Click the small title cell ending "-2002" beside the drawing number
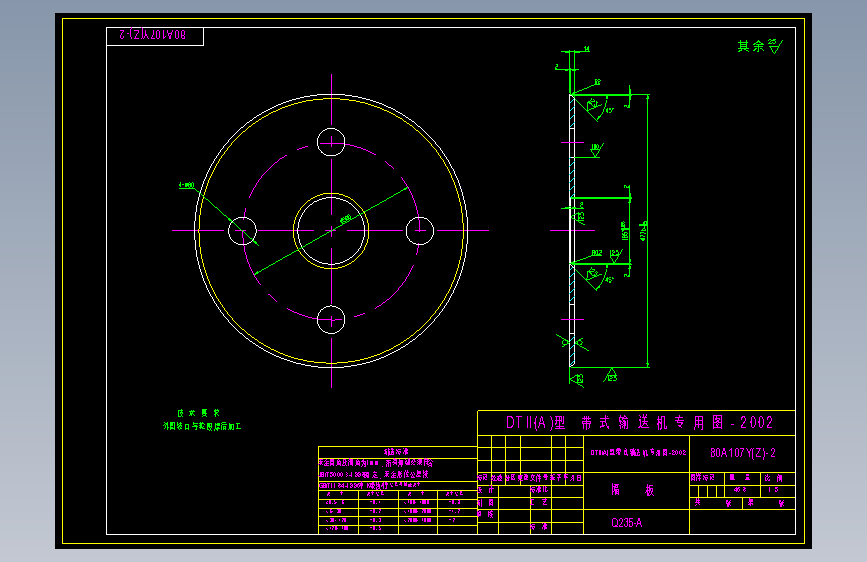 pos(638,452)
